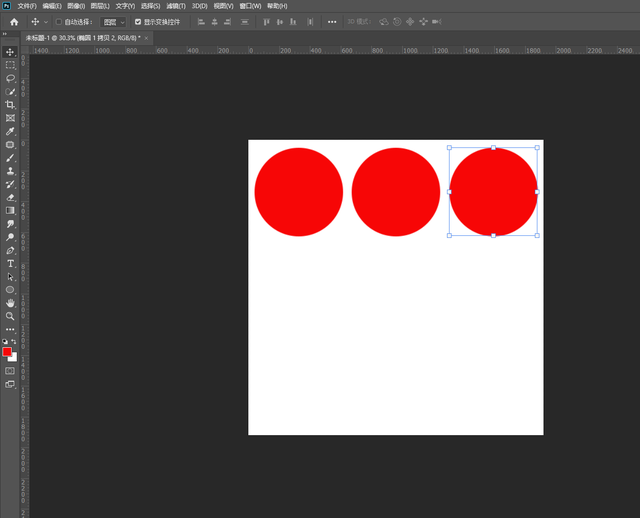Select the Horizontal Type tool

pyautogui.click(x=10, y=264)
